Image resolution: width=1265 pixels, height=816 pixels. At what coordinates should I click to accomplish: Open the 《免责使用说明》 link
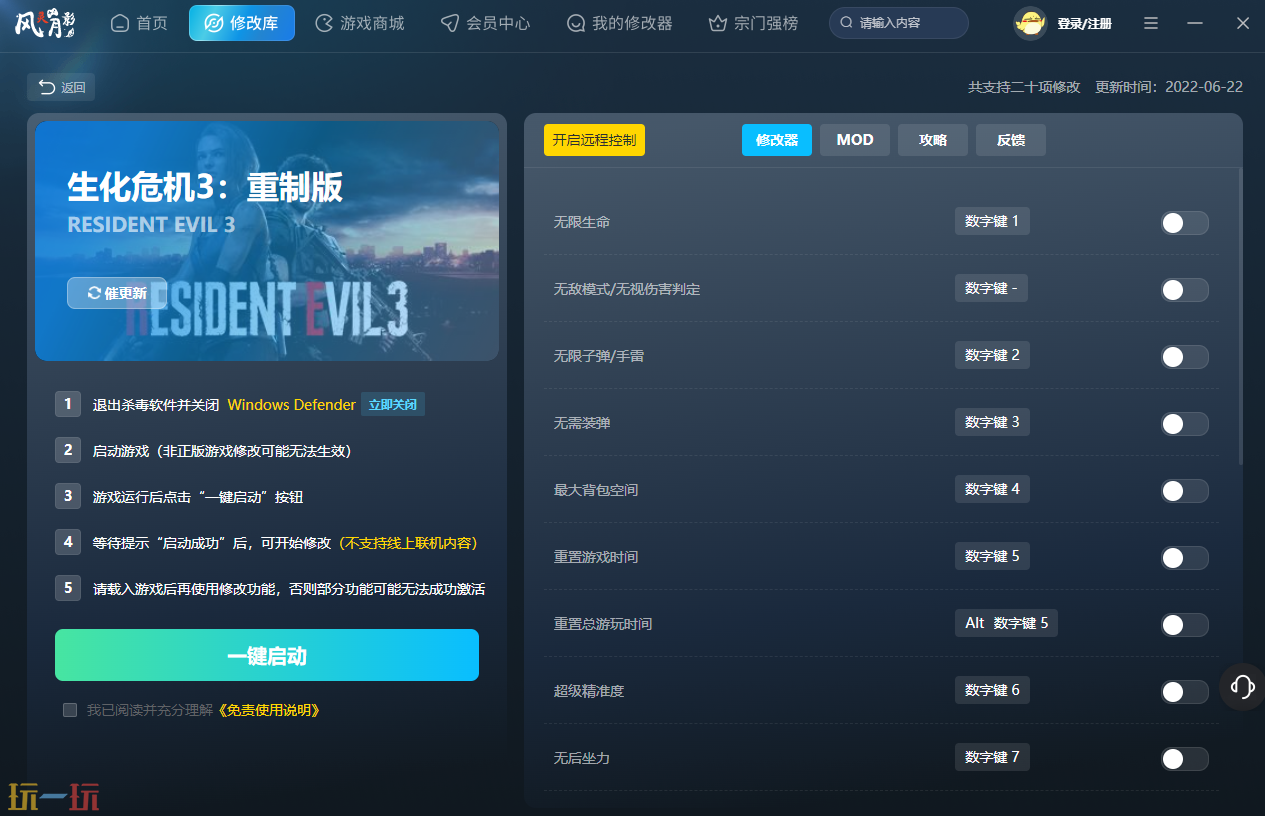(269, 710)
